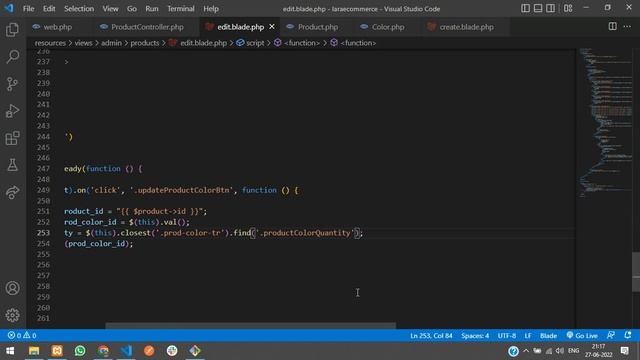Click '.updateProductColorBtn' on line 249
Image resolution: width=640 pixels, height=360 pixels.
tap(182, 190)
